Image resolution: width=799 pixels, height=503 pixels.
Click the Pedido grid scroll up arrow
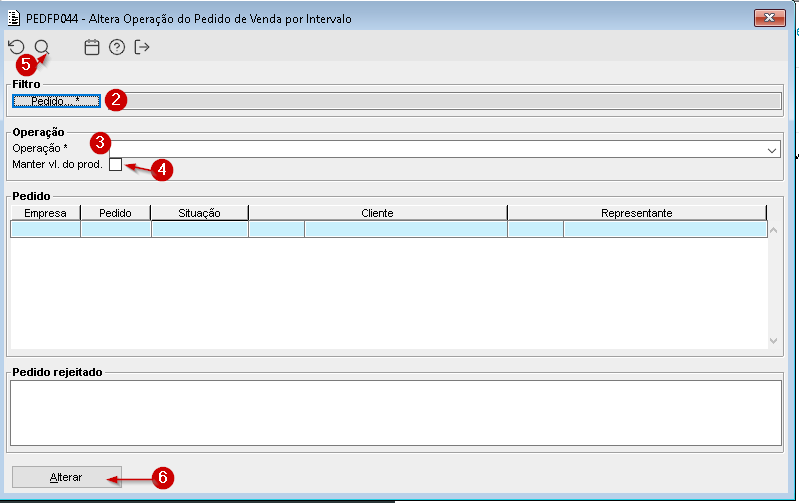coord(774,230)
